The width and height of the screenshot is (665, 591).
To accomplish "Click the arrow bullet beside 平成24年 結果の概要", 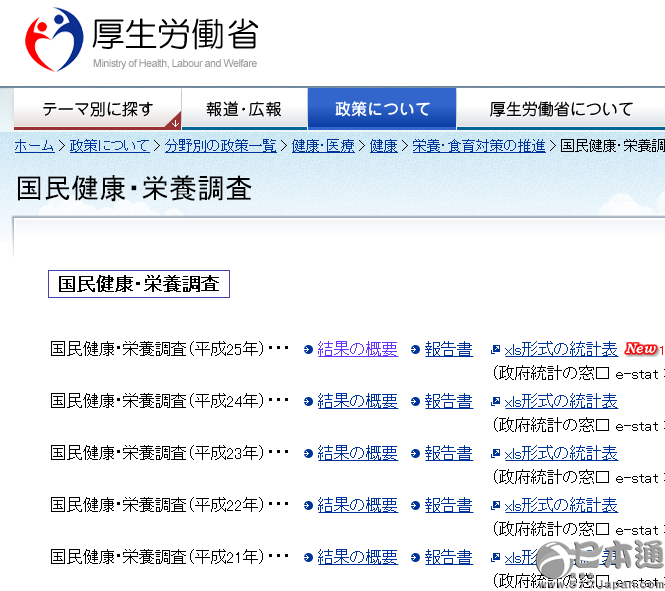I will [x=308, y=401].
